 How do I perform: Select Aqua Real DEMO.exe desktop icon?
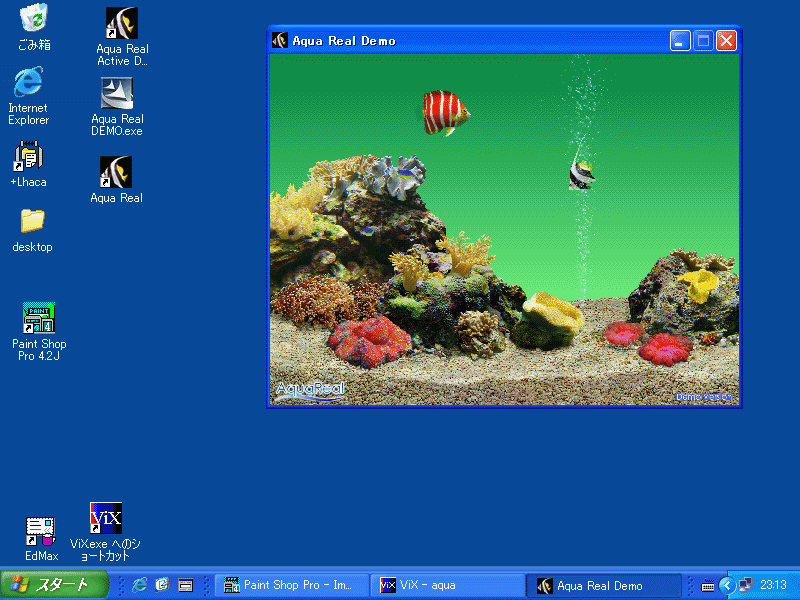117,107
